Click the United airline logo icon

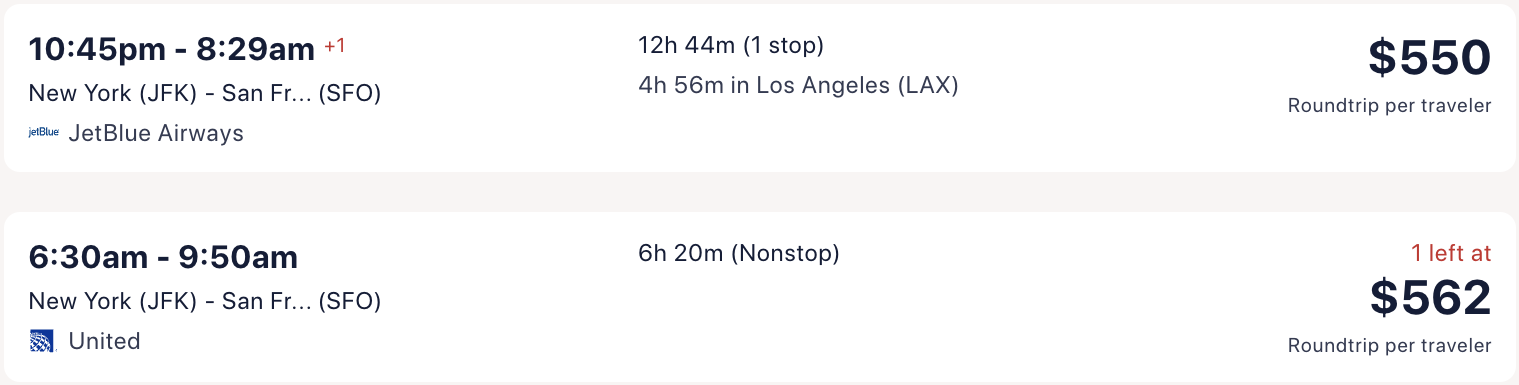[x=43, y=341]
